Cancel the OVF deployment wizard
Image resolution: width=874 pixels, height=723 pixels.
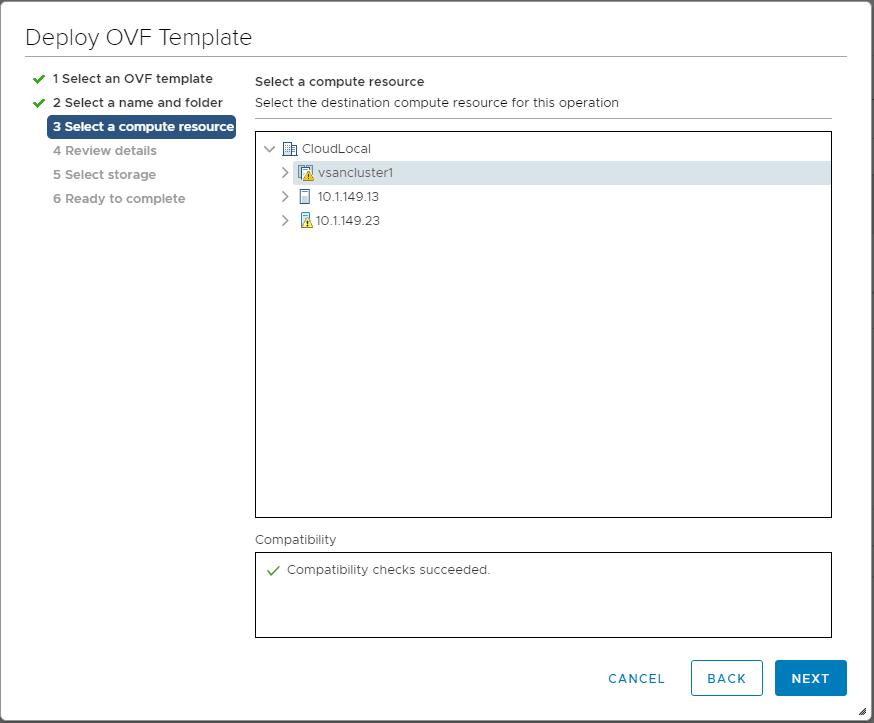[636, 678]
